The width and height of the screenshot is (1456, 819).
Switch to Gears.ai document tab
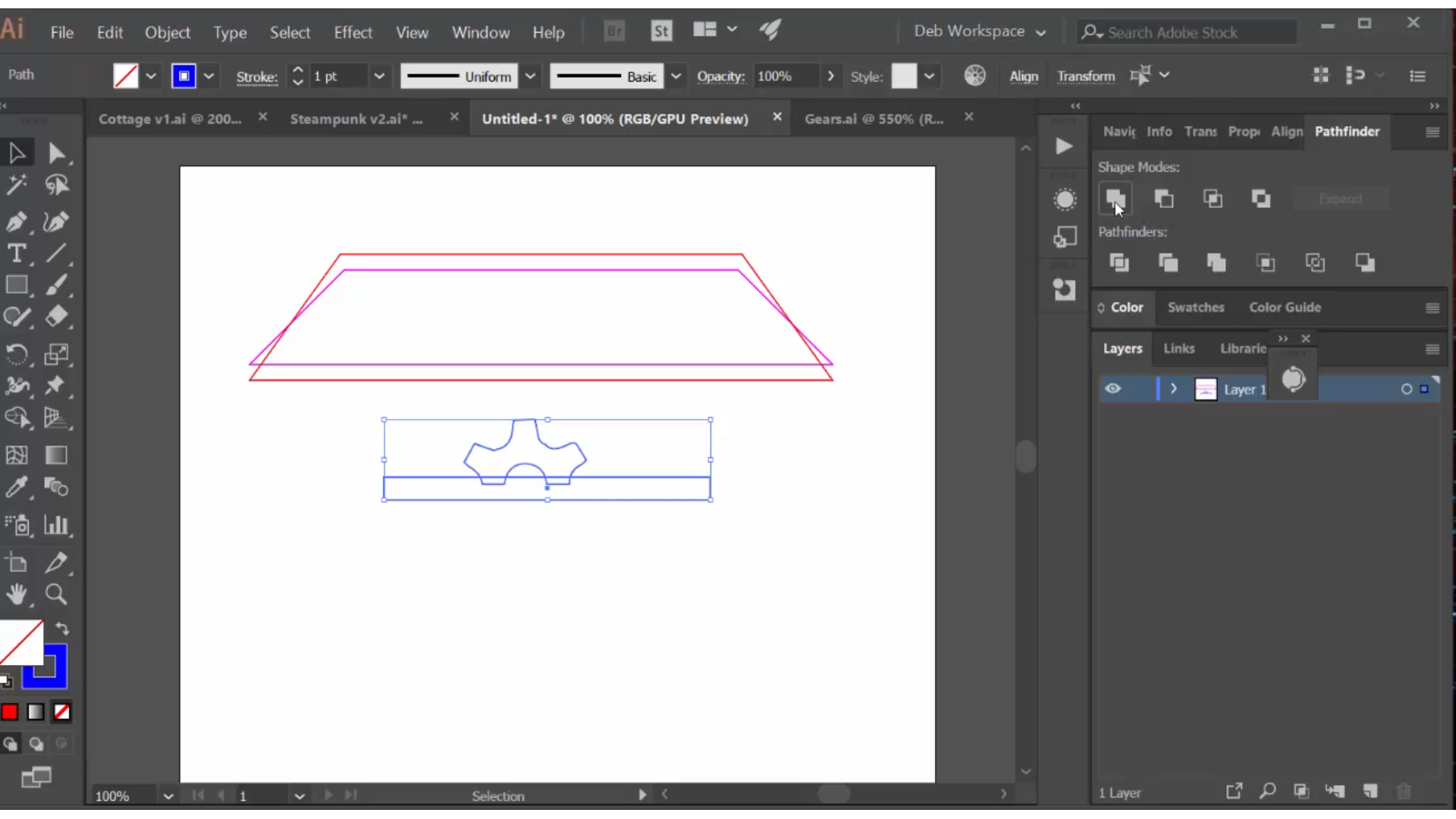point(874,119)
